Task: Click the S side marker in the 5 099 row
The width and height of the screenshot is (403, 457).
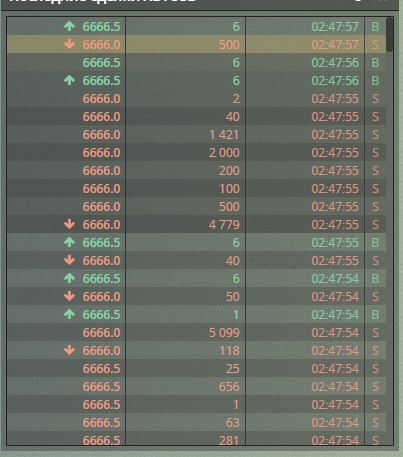Action: (375, 333)
